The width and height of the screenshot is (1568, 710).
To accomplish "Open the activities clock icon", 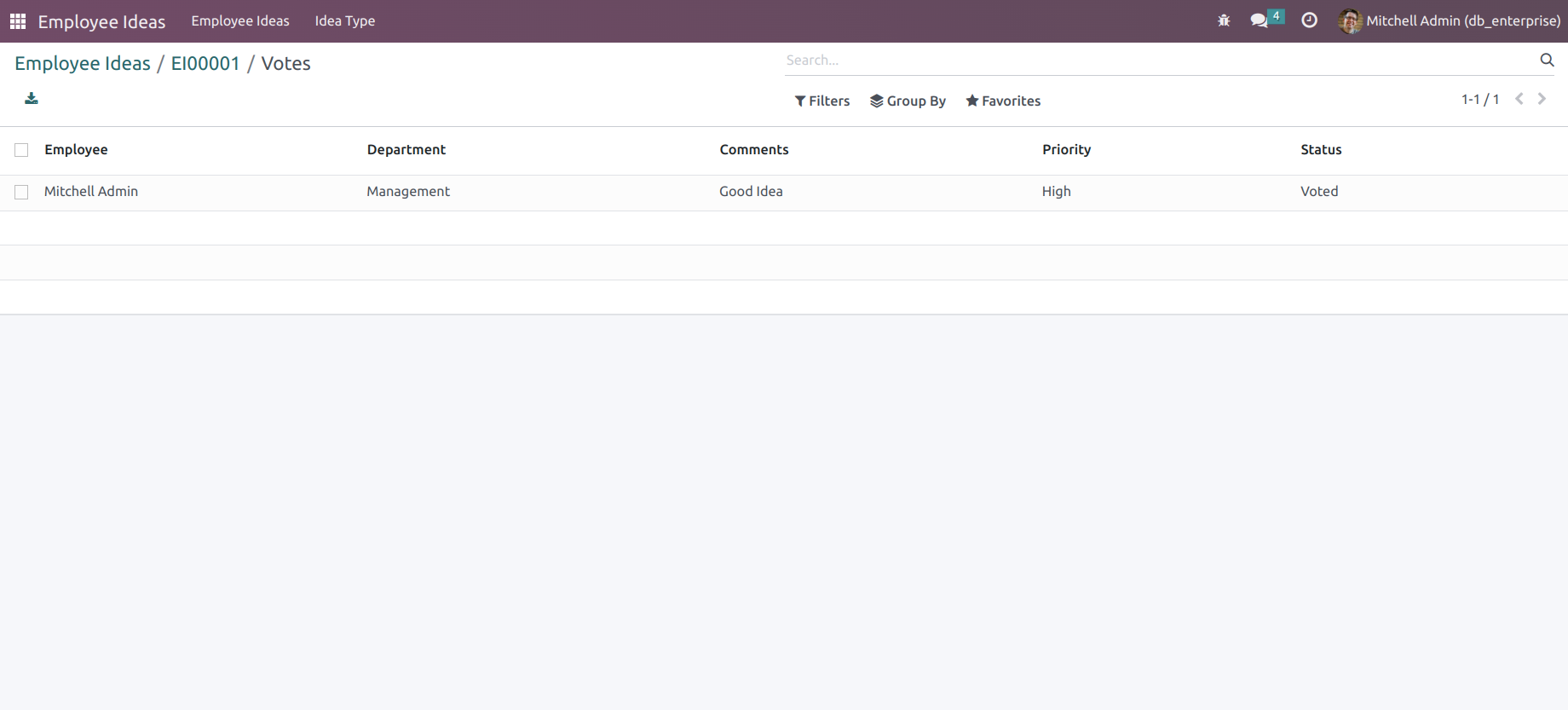I will click(1310, 20).
